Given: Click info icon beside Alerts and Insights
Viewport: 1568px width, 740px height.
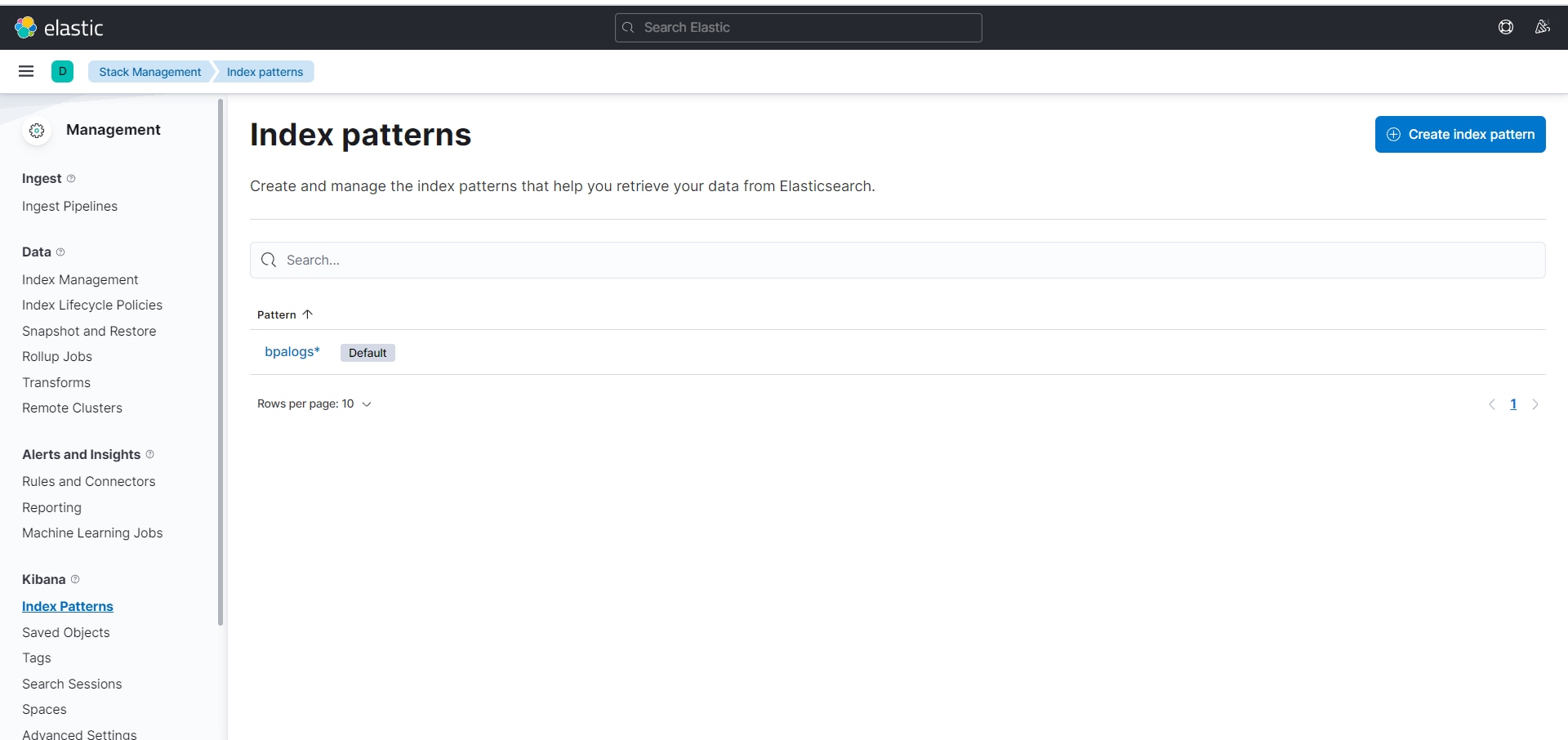Looking at the screenshot, I should click(149, 454).
